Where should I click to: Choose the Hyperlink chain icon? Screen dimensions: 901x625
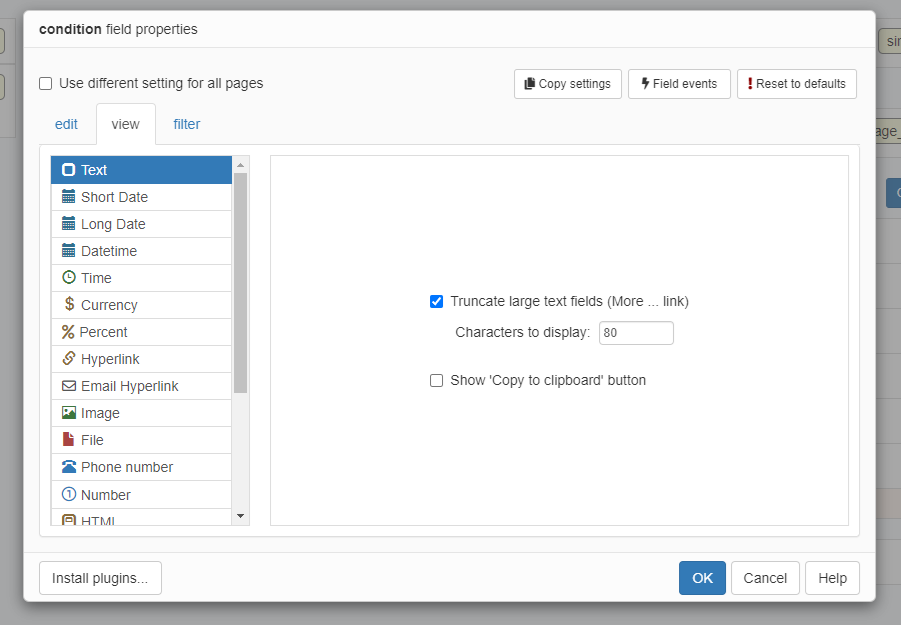pos(68,359)
